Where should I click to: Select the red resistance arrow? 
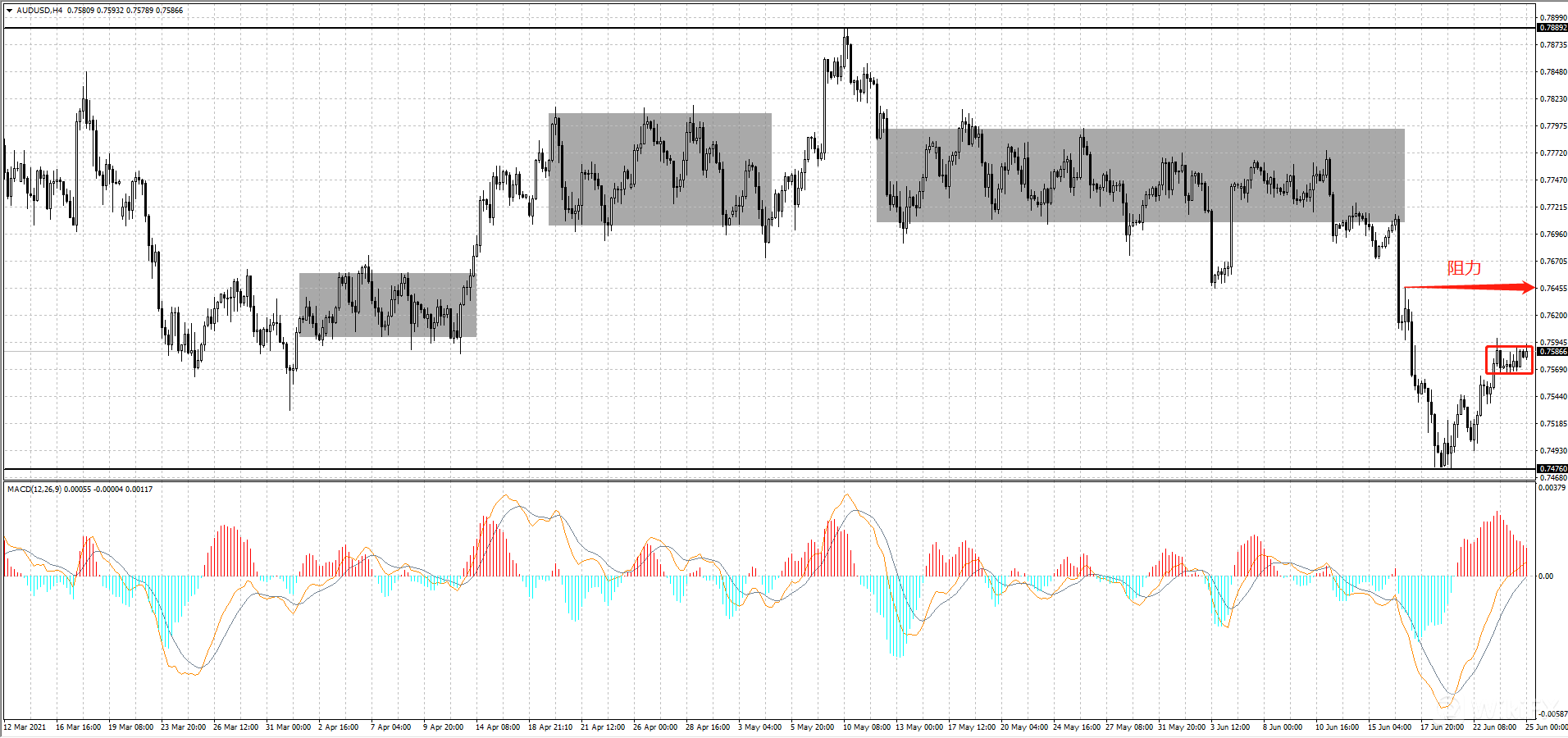coord(1468,287)
